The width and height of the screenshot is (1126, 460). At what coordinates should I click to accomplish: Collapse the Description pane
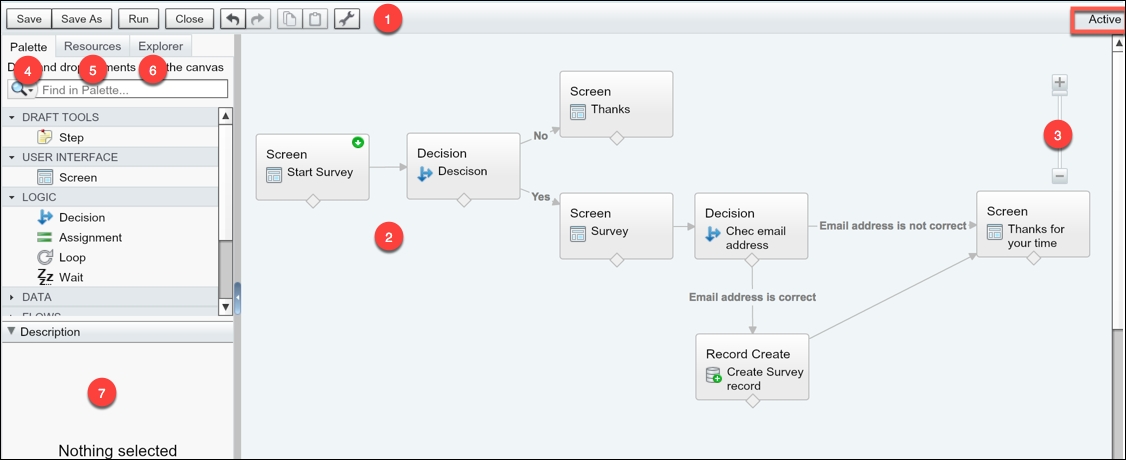pos(11,332)
